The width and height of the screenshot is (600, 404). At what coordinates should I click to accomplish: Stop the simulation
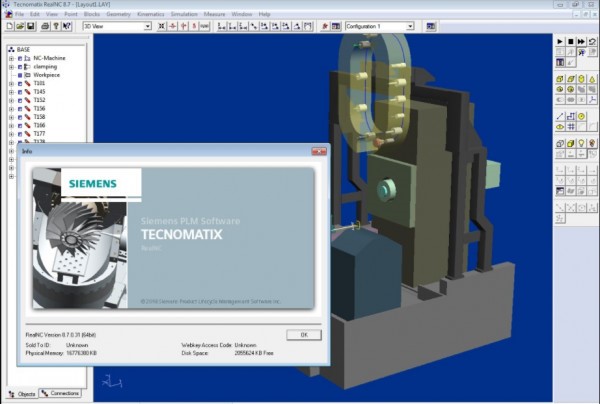pos(571,41)
